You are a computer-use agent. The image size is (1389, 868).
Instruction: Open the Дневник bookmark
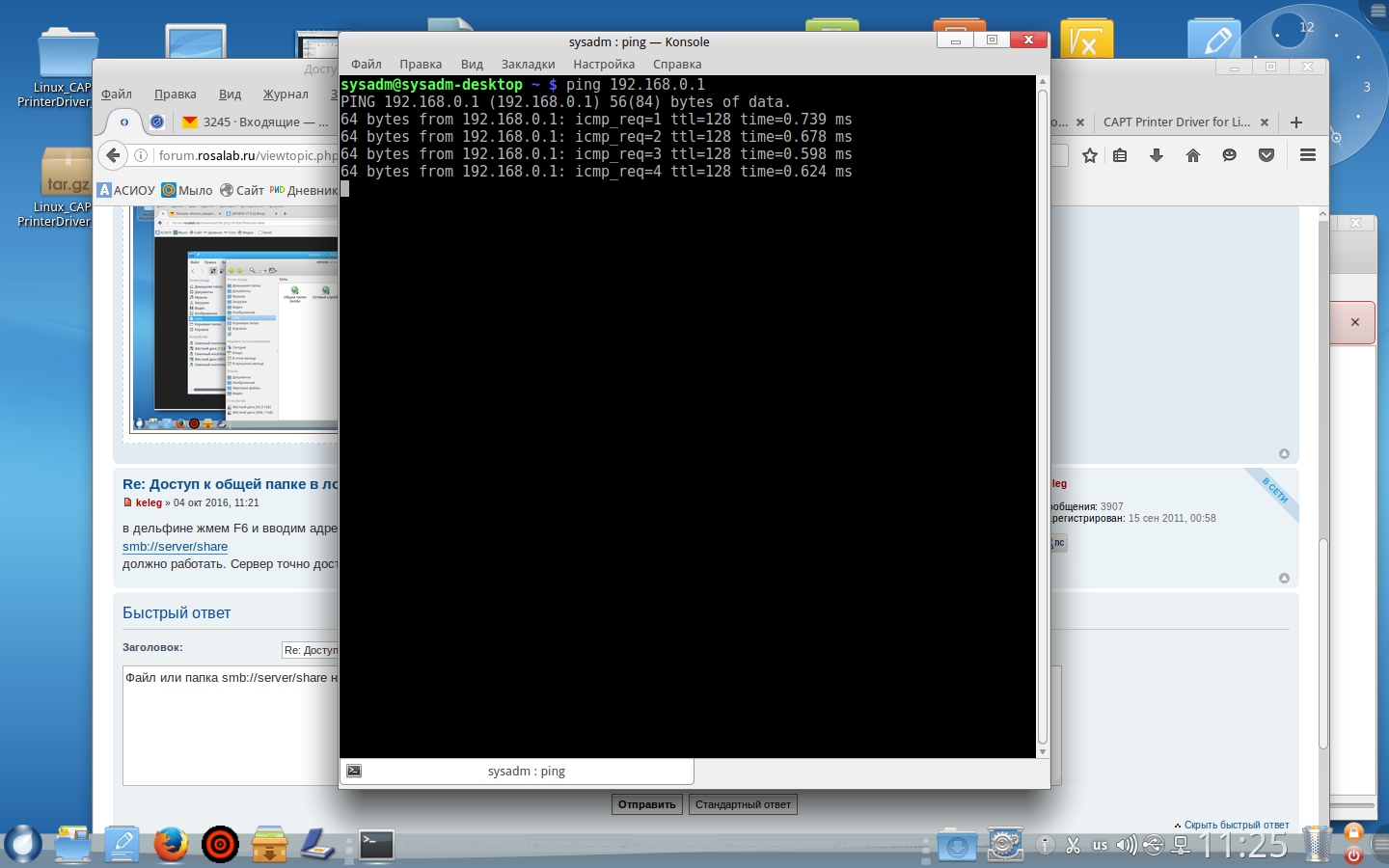[x=304, y=190]
